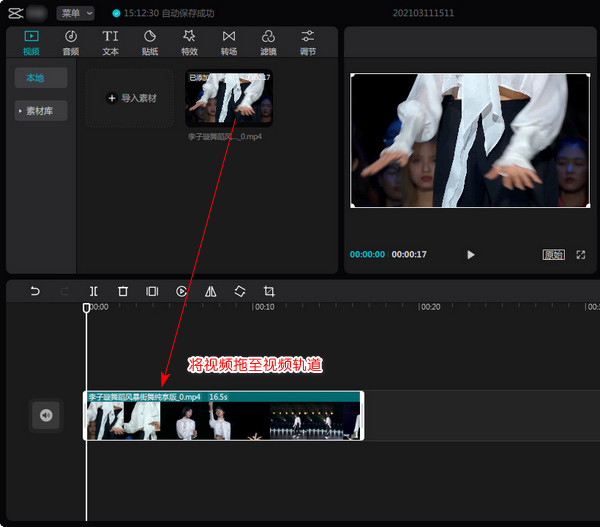This screenshot has width=600, height=527.
Task: Click the clip title bar showing 16.5s
Action: pos(223,397)
